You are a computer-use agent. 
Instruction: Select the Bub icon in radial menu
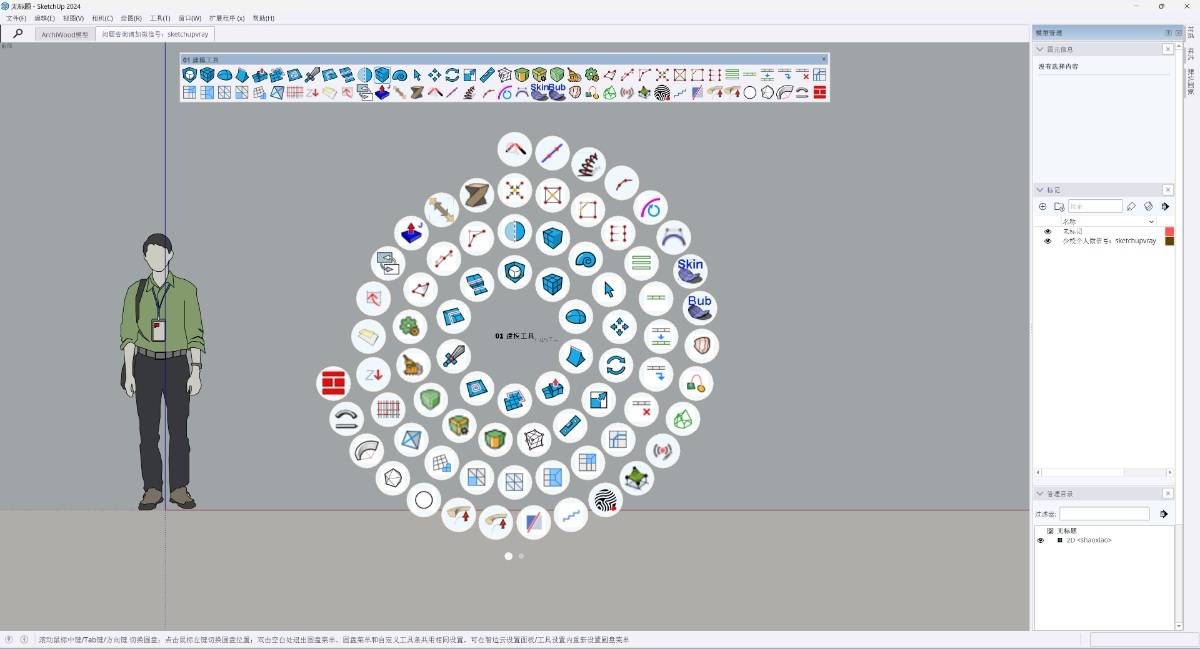click(x=699, y=306)
